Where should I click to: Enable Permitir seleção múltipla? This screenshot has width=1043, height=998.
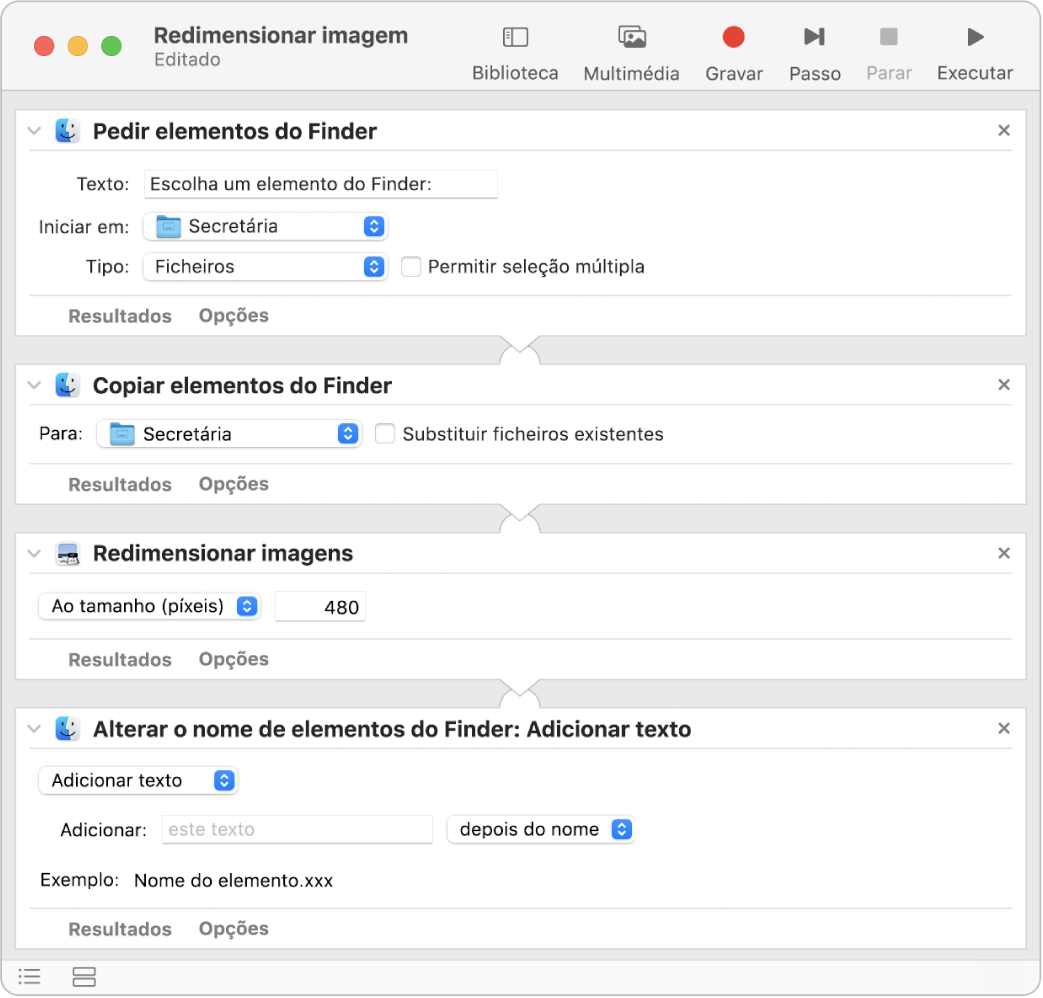pyautogui.click(x=410, y=267)
